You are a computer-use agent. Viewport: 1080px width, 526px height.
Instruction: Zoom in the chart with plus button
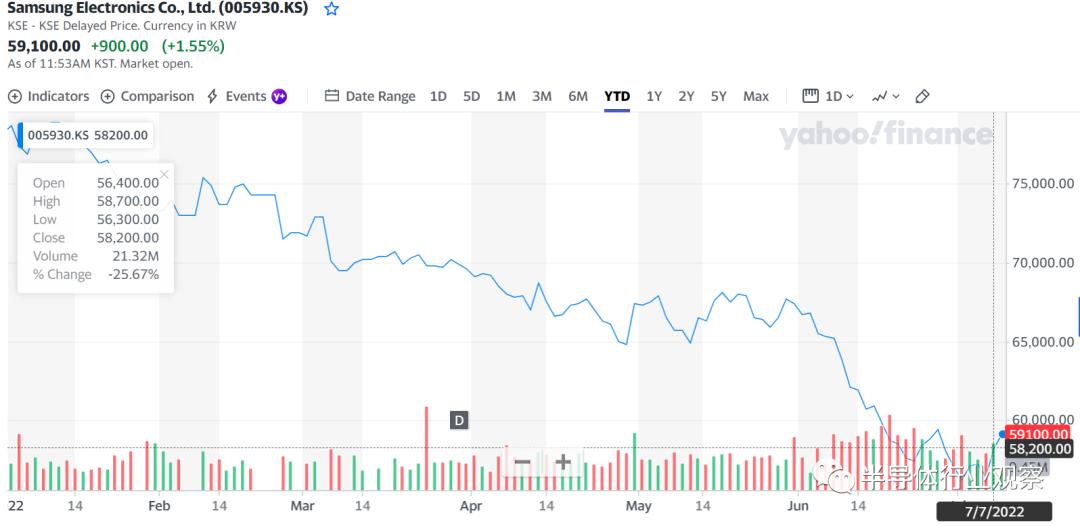pyautogui.click(x=563, y=463)
